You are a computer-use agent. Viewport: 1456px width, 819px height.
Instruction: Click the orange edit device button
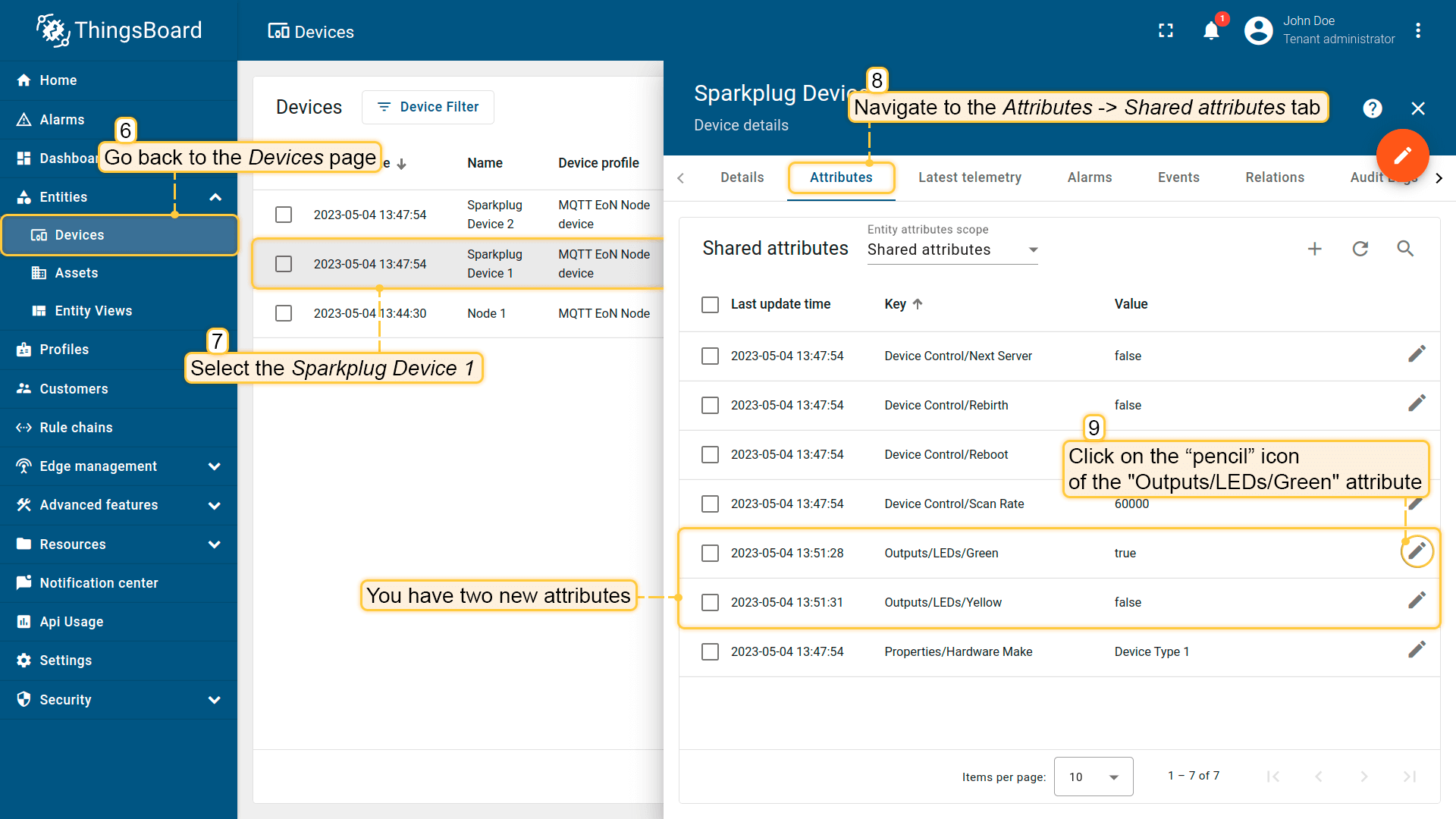(x=1402, y=155)
